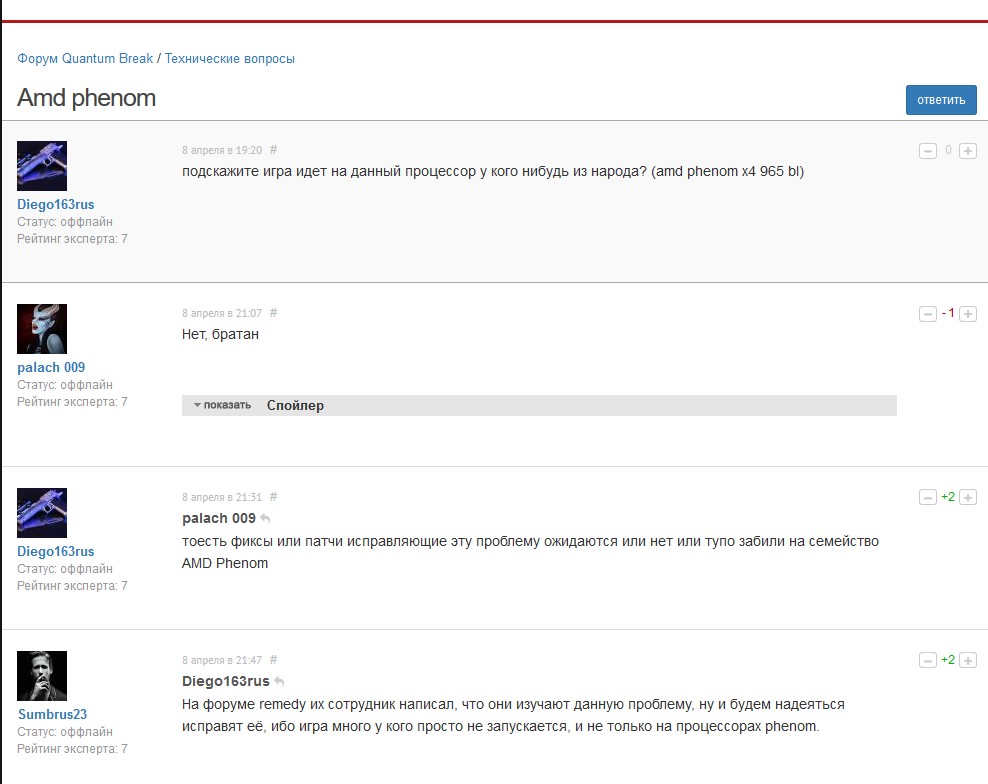Click the 'Нет, братан' message text
Viewport: 988px width, 784px height.
tap(221, 335)
